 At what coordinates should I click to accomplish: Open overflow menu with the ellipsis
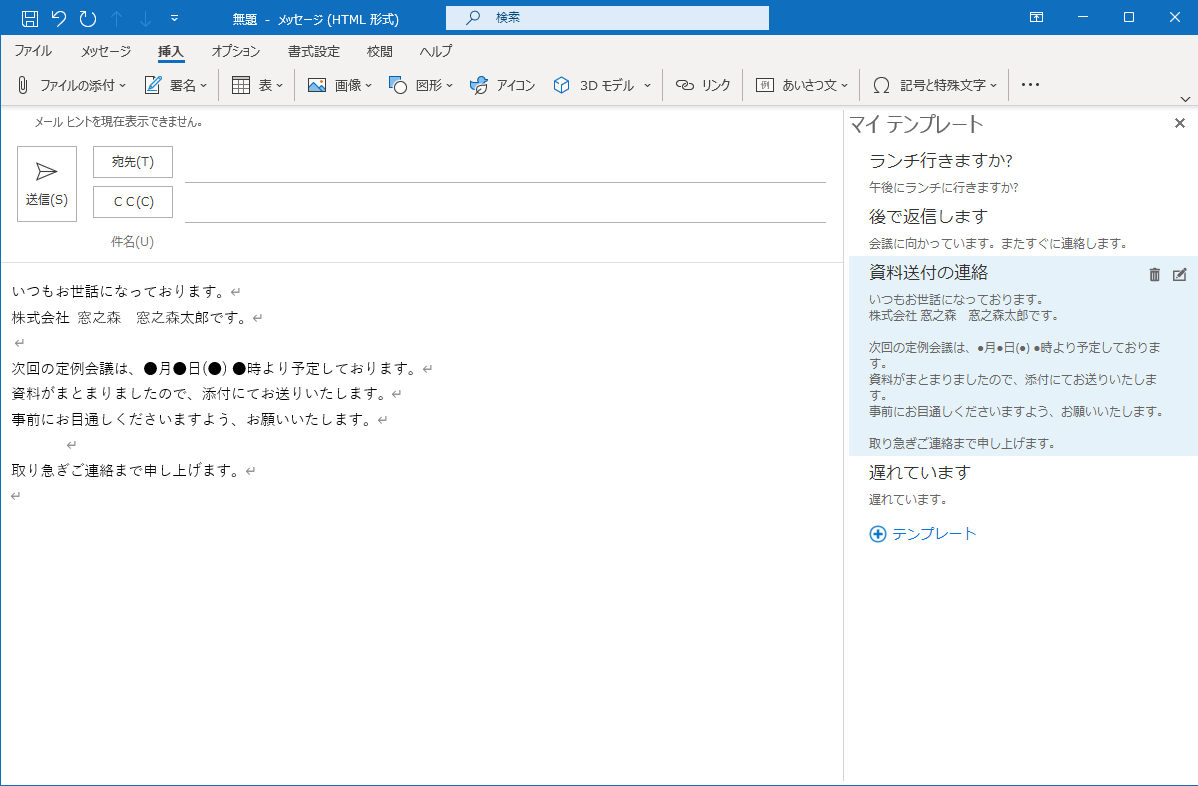click(1030, 85)
